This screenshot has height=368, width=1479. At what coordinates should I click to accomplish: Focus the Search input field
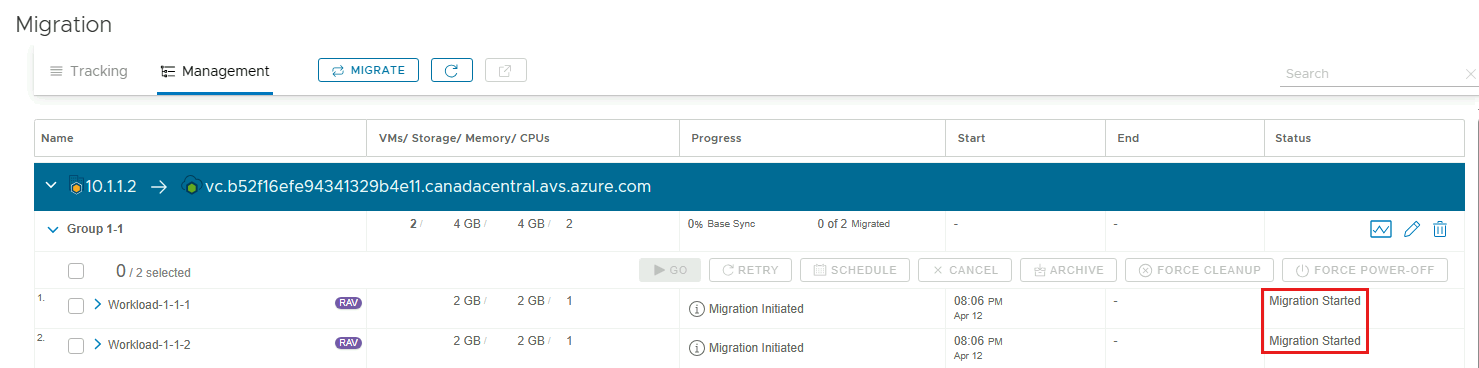pos(1370,74)
